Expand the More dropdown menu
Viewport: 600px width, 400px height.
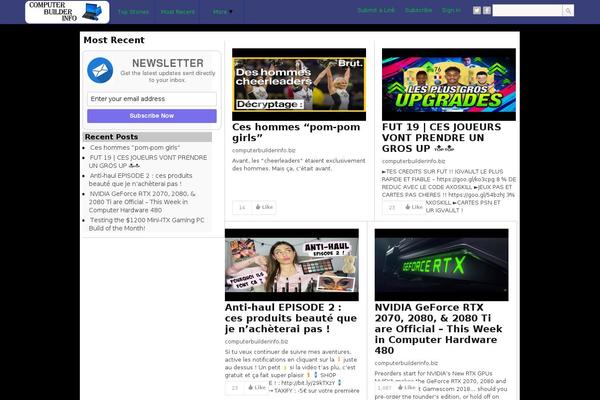pos(222,12)
